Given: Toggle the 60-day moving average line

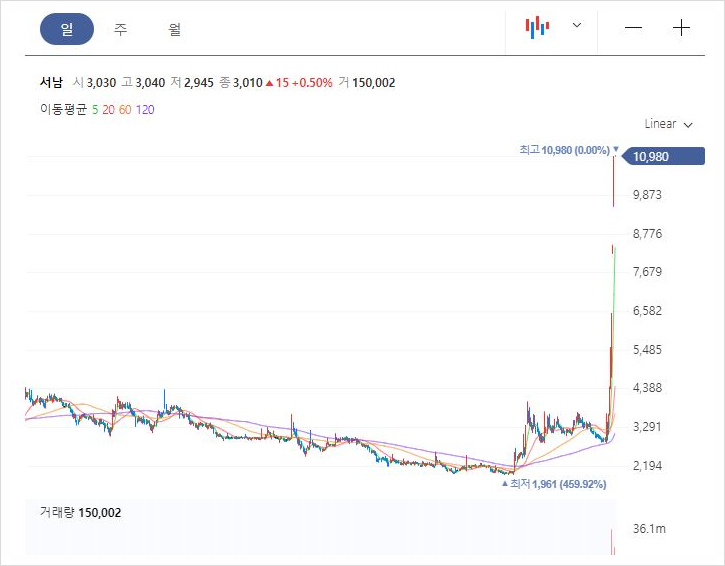Looking at the screenshot, I should coord(125,110).
